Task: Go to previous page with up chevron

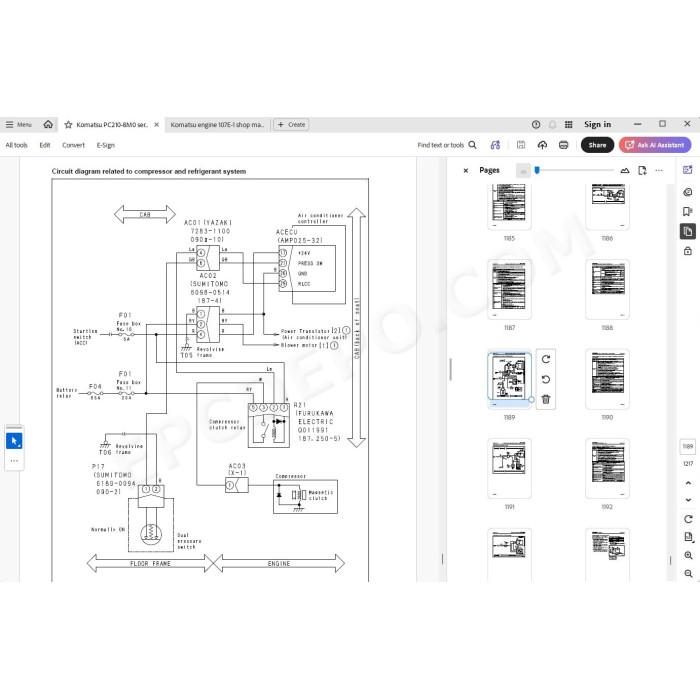Action: 688,483
